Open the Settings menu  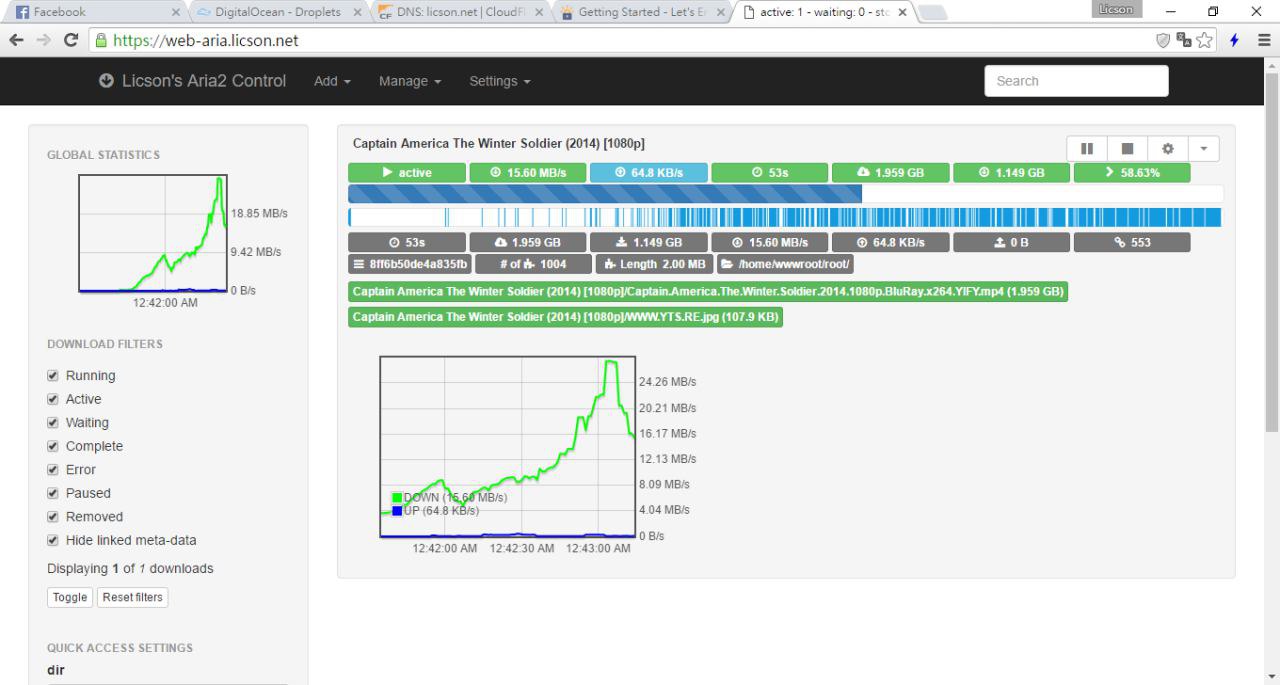click(x=499, y=81)
